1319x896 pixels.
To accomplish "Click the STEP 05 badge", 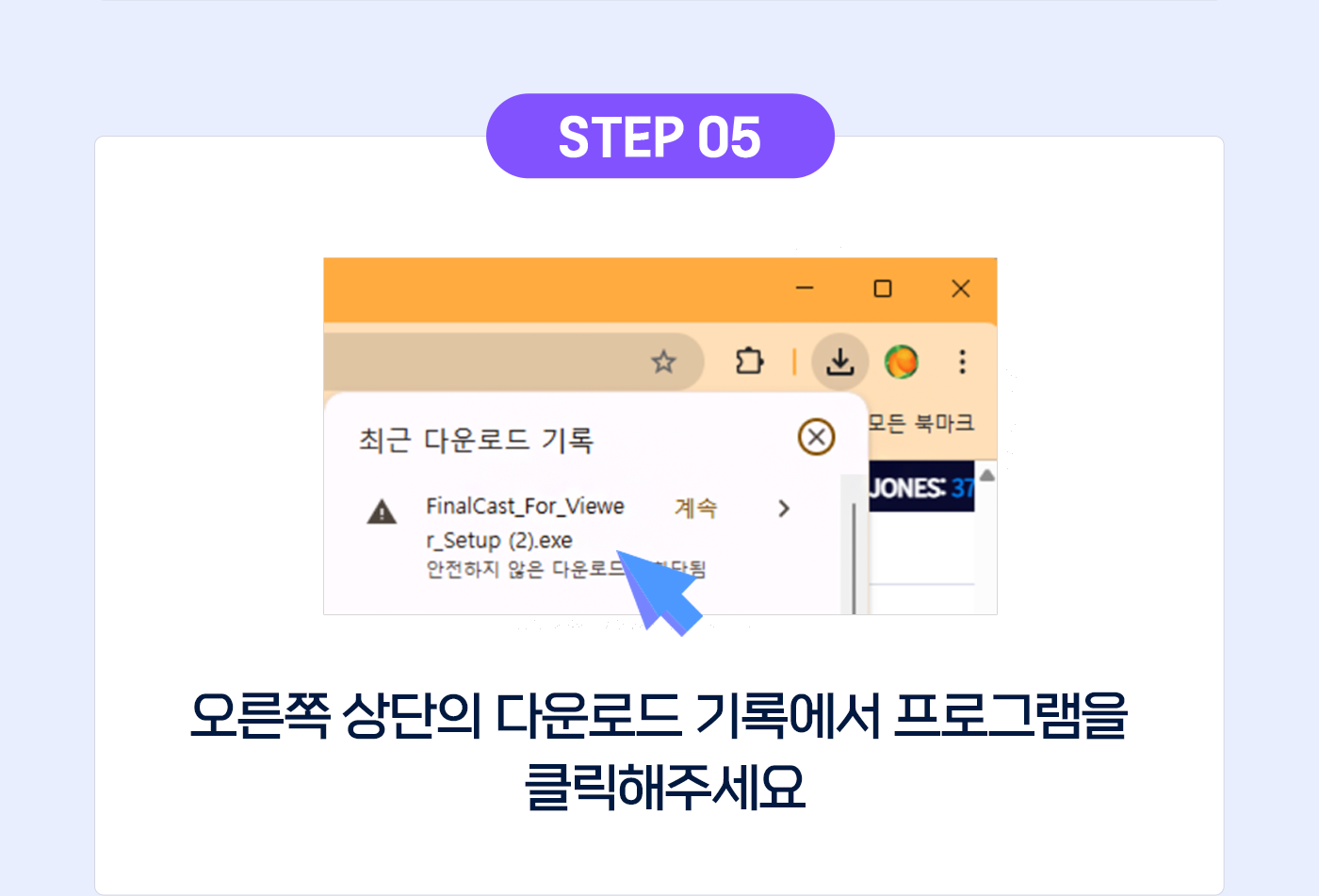I will pyautogui.click(x=660, y=137).
